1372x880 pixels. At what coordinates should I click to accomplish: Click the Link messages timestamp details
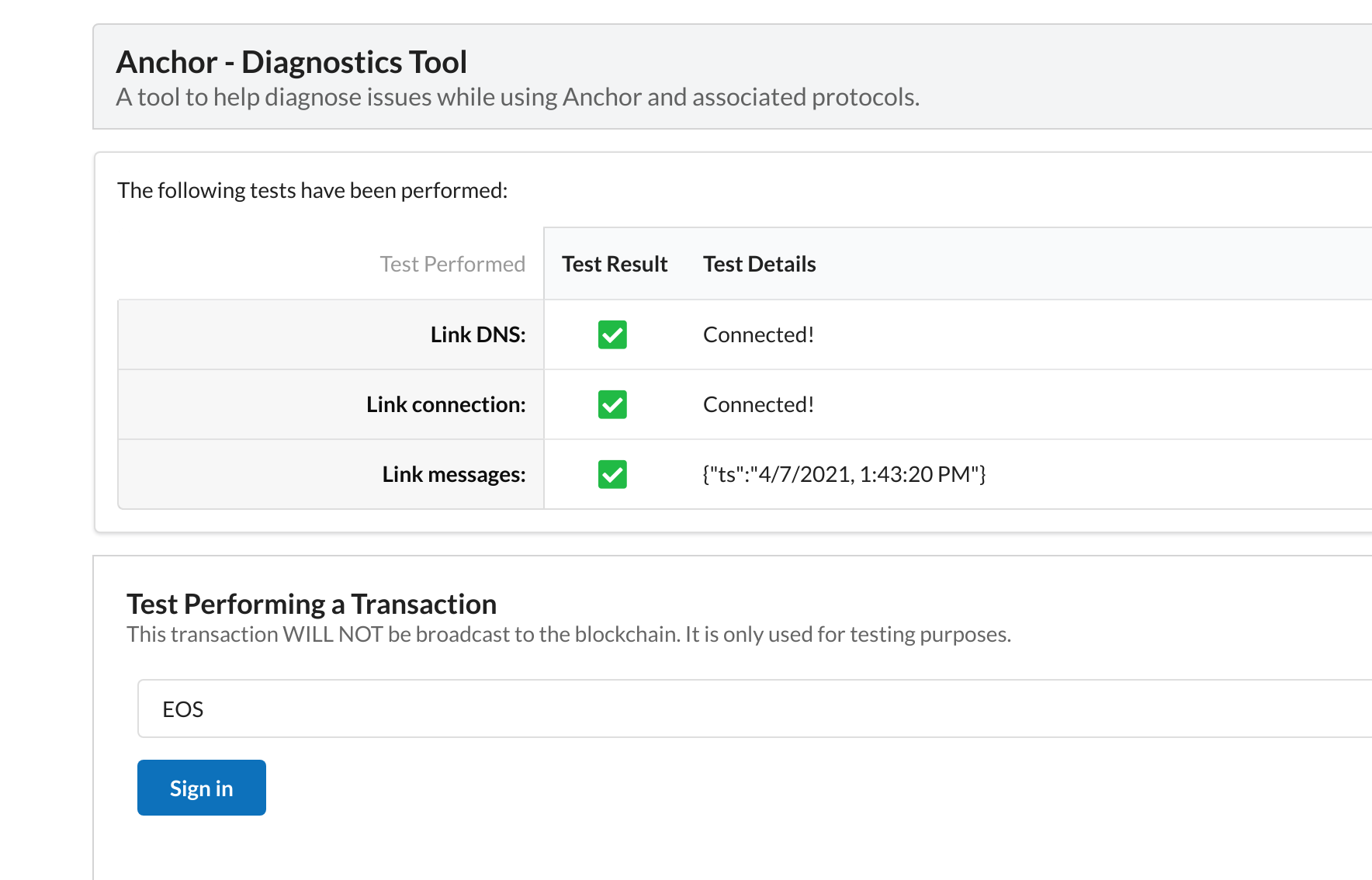(844, 474)
